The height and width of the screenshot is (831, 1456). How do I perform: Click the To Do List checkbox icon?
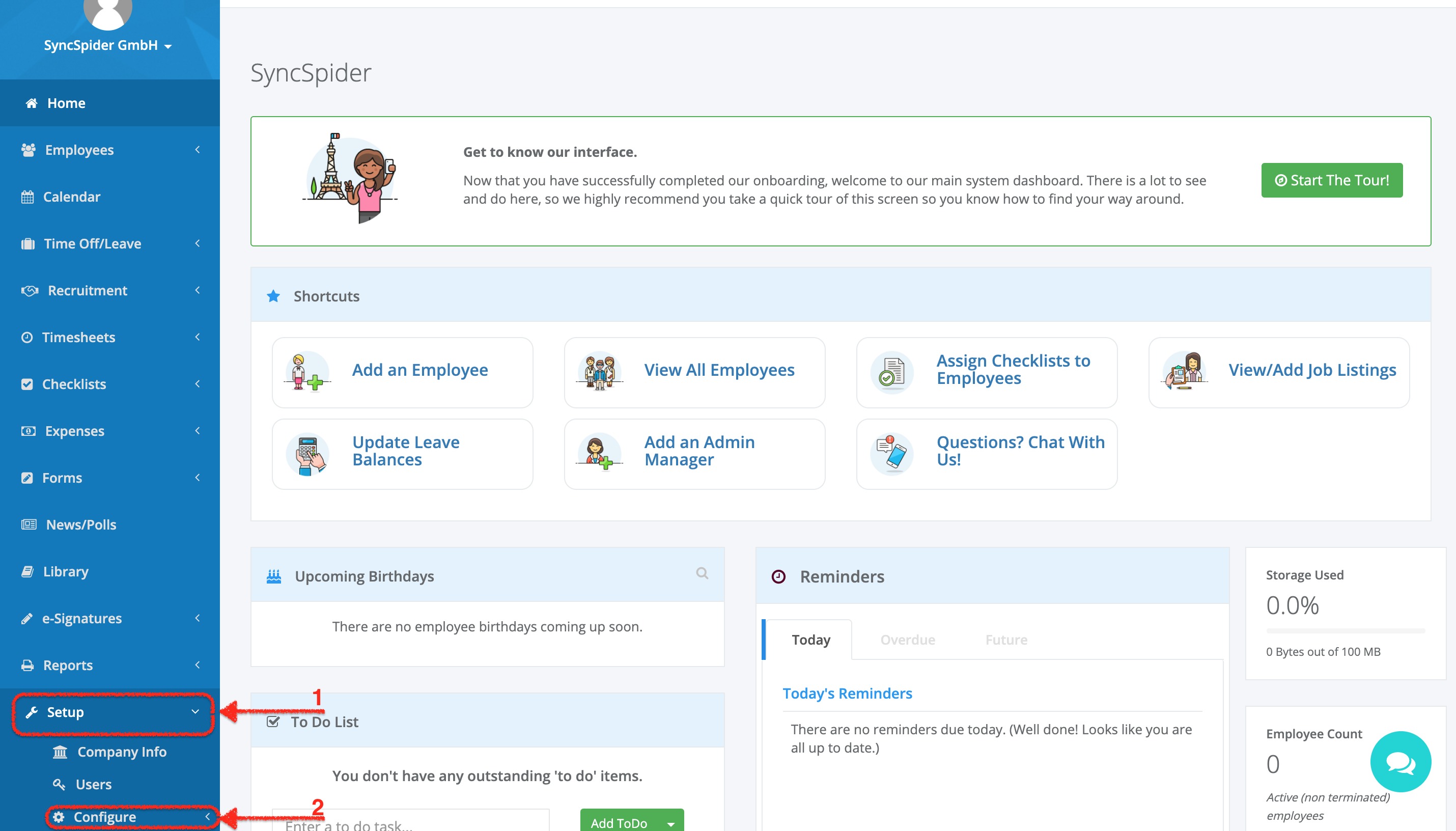(273, 722)
